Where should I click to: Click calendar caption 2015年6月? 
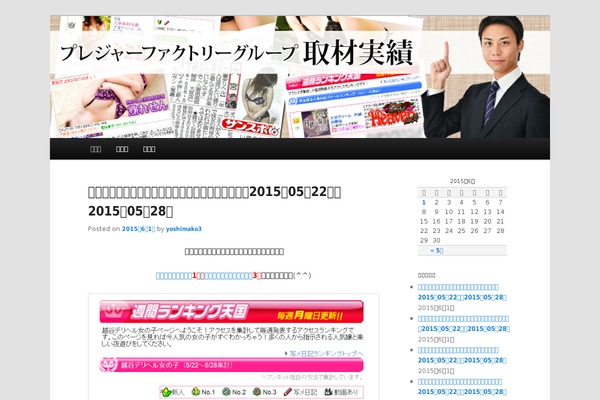(462, 181)
